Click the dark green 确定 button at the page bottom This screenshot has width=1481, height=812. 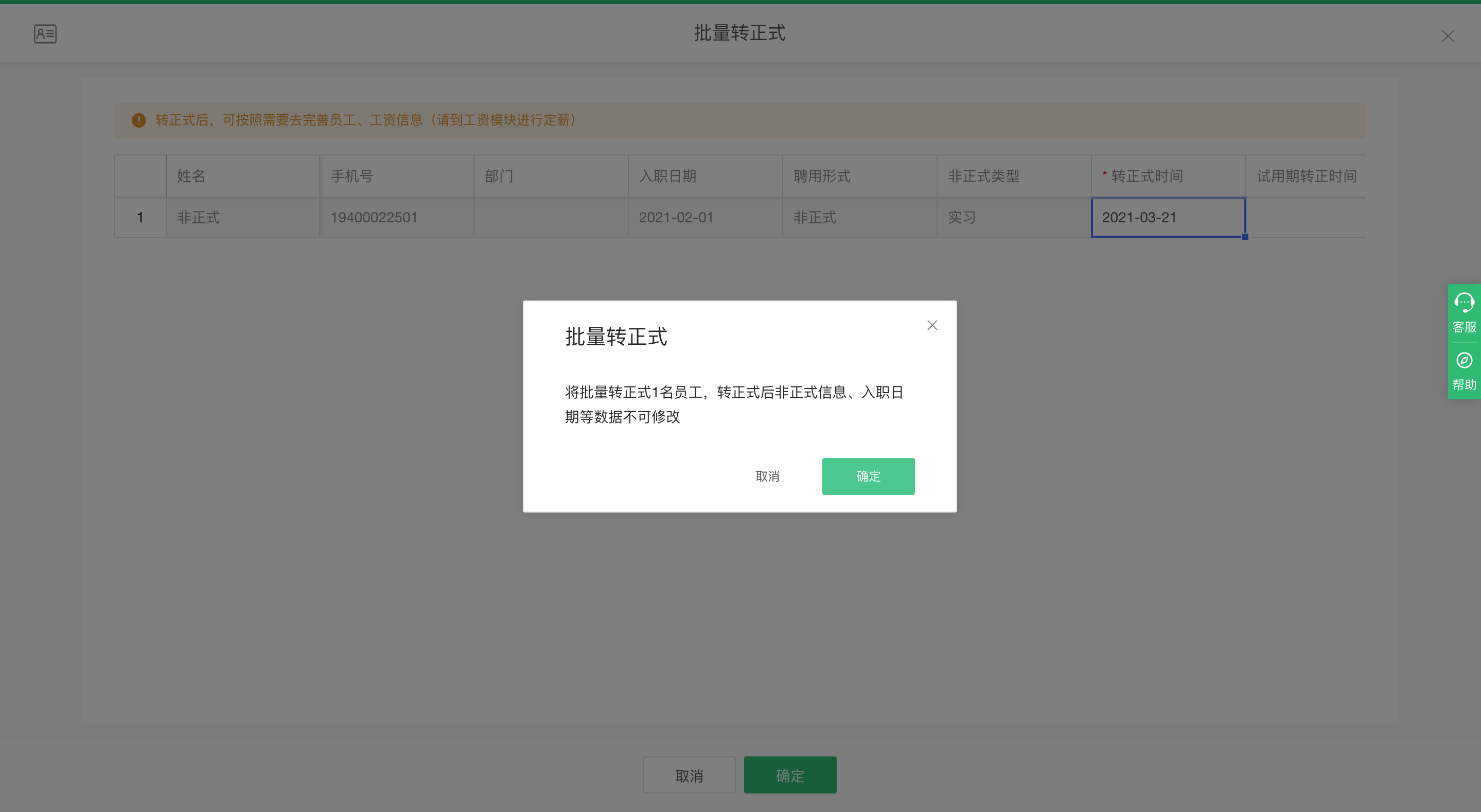tap(790, 775)
